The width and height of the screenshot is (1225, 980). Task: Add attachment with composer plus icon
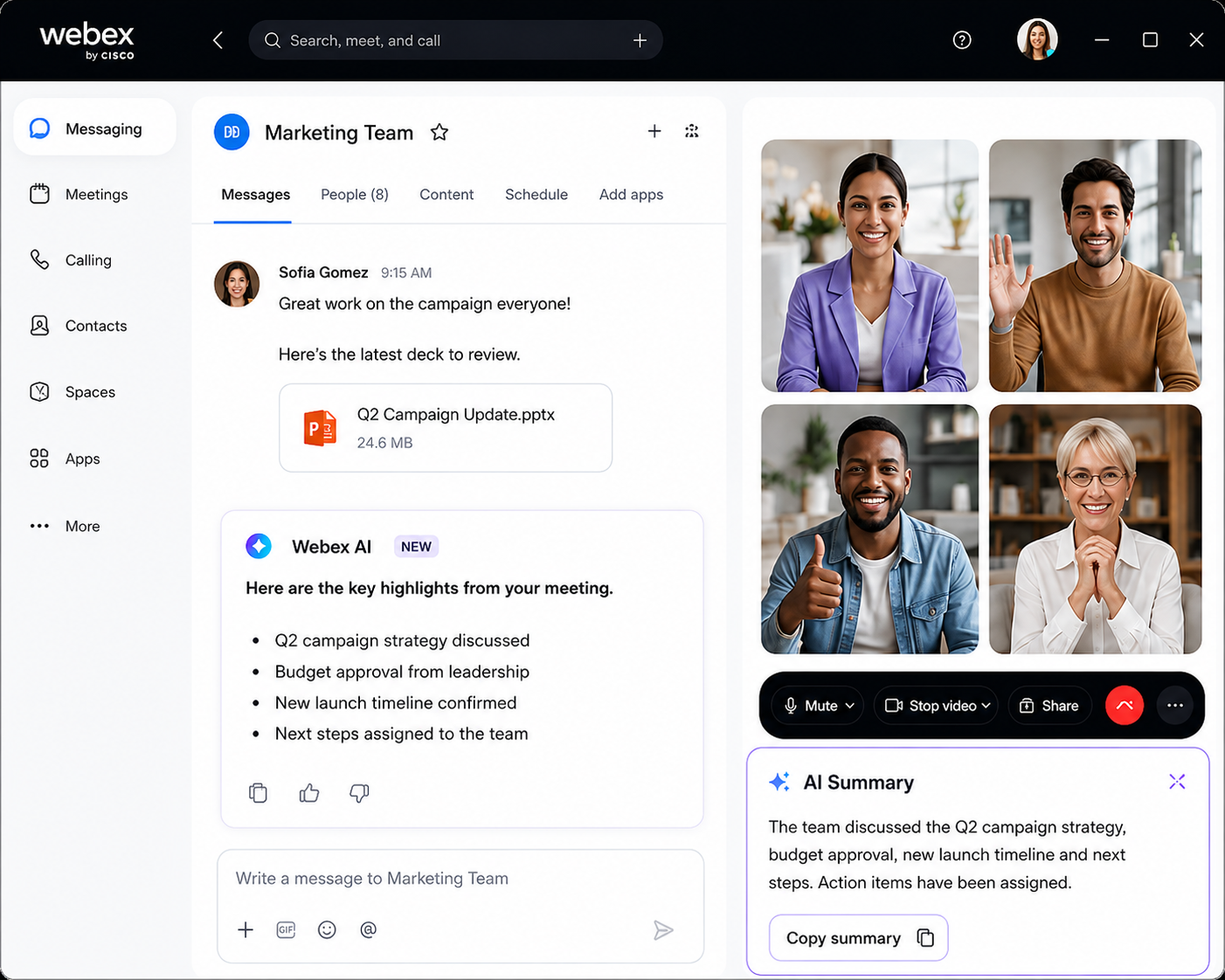pyautogui.click(x=246, y=930)
